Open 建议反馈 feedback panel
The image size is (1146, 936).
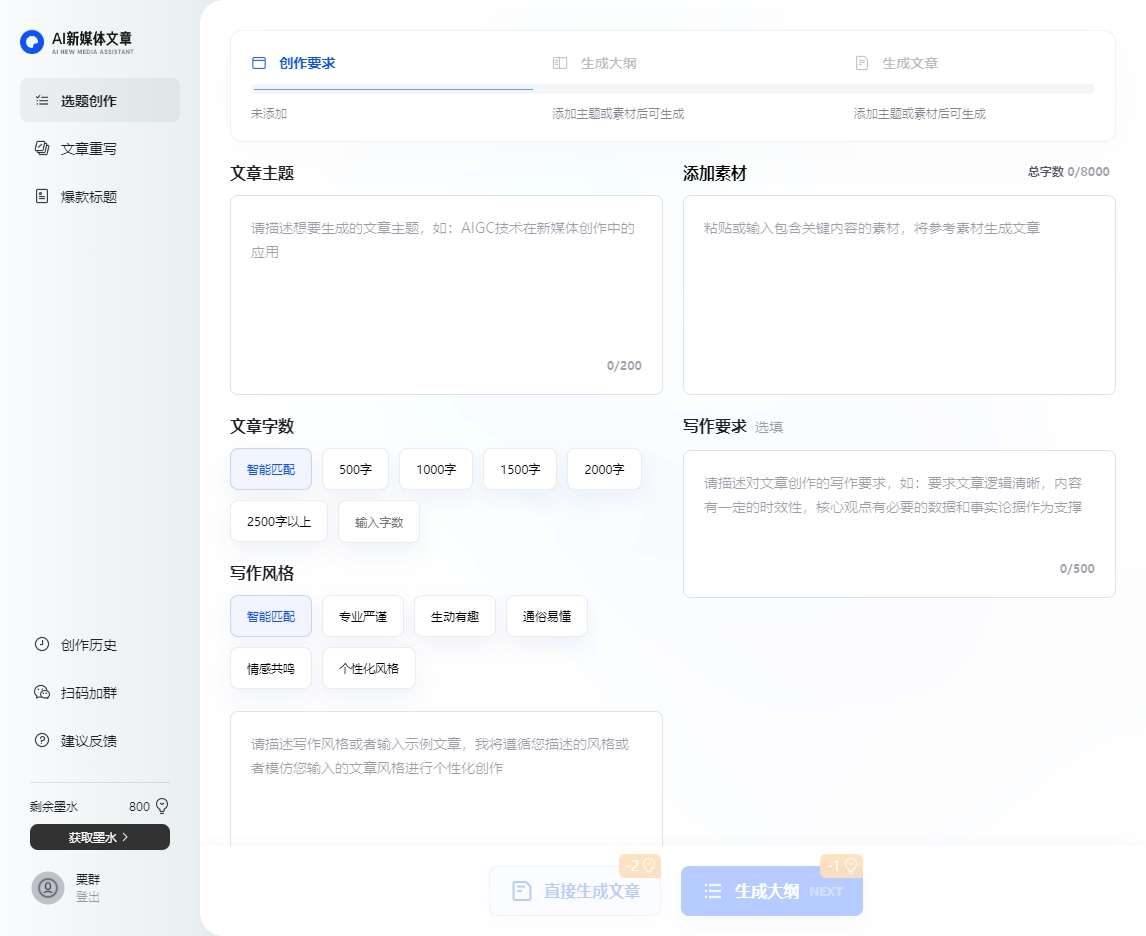[x=89, y=741]
